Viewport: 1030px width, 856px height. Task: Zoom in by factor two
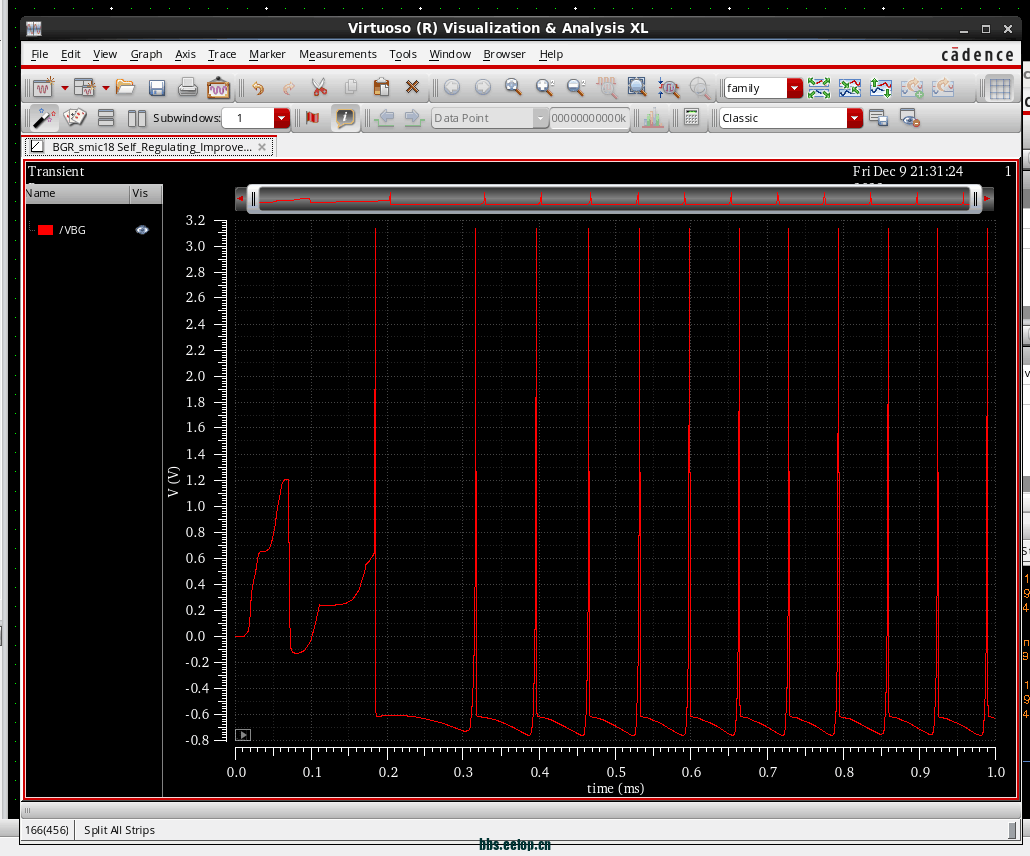(x=545, y=87)
